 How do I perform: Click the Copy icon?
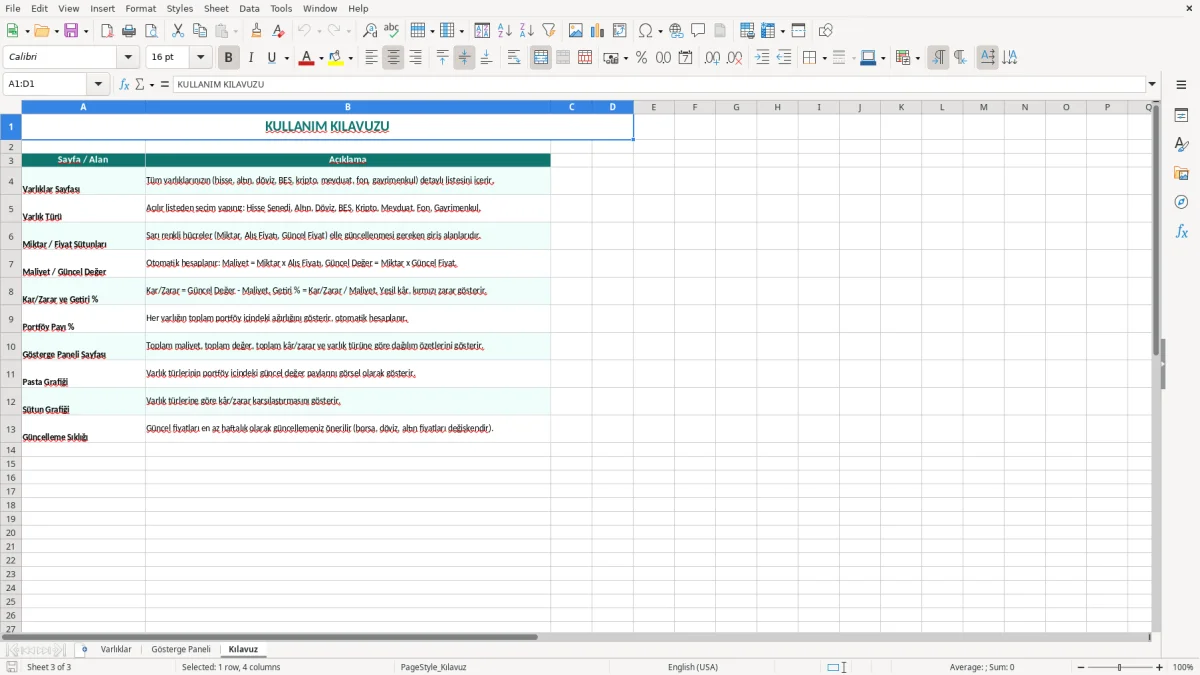point(200,31)
